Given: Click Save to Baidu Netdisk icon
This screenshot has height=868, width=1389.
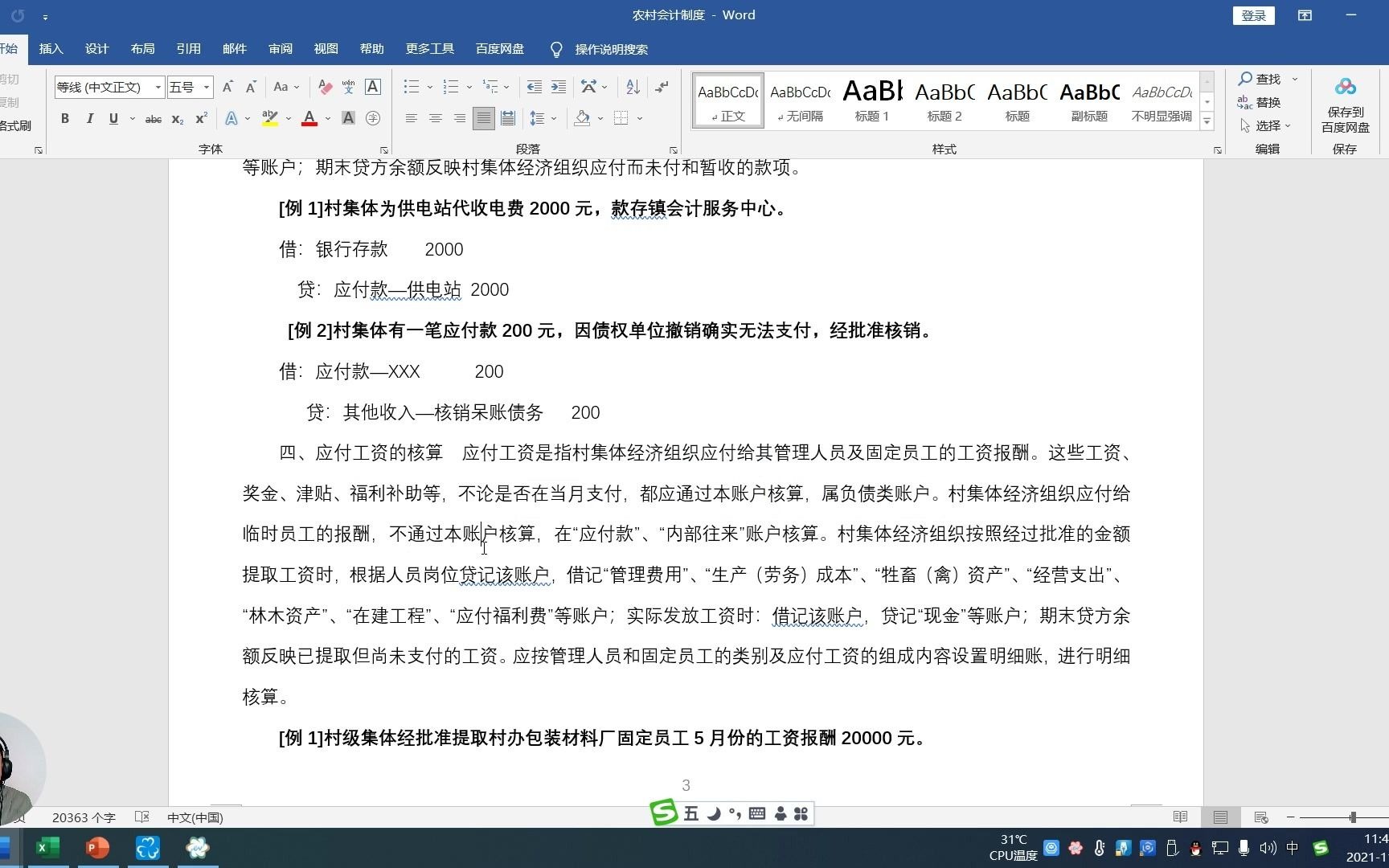Looking at the screenshot, I should [x=1345, y=104].
